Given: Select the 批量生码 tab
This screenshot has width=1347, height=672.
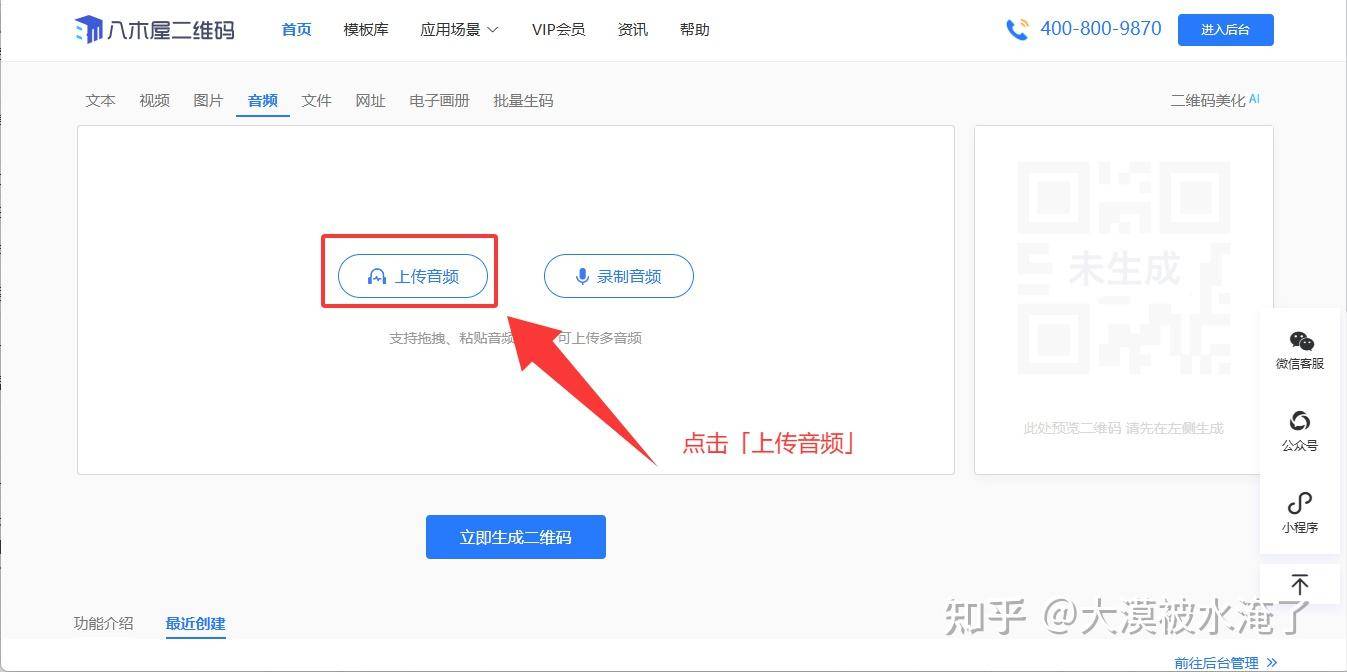Looking at the screenshot, I should pos(523,100).
